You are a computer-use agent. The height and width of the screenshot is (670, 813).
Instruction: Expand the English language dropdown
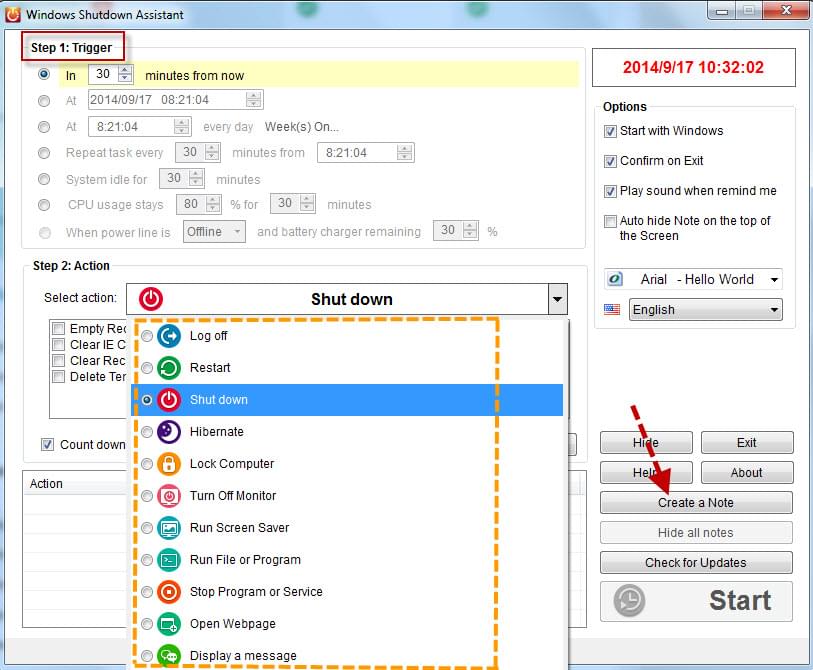tap(773, 310)
